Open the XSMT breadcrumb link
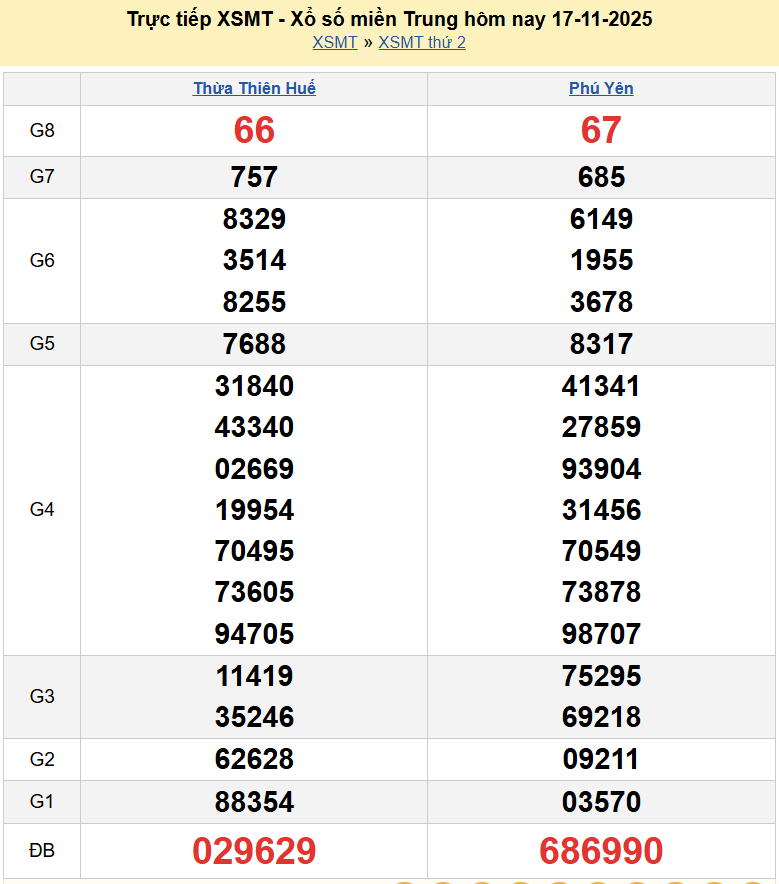The image size is (779, 884). pyautogui.click(x=335, y=42)
